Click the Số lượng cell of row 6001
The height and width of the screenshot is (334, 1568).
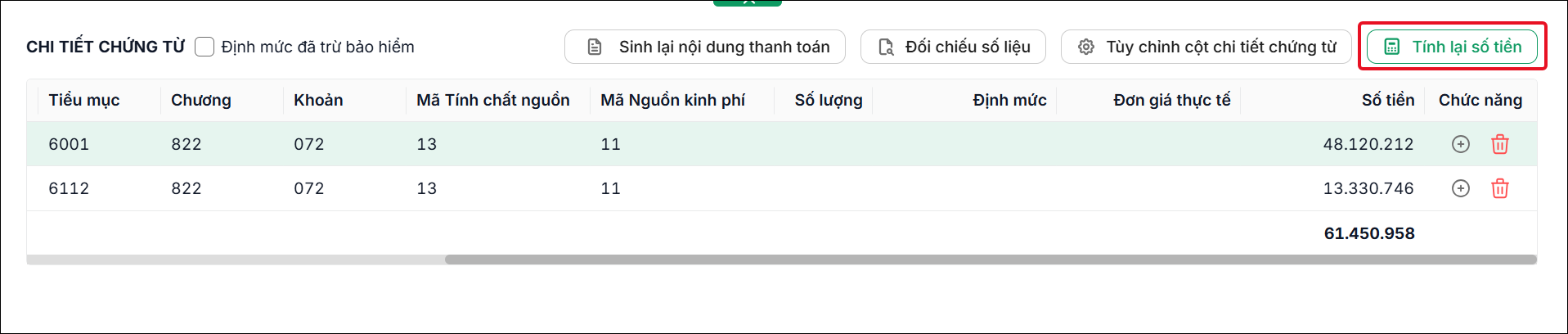(823, 144)
